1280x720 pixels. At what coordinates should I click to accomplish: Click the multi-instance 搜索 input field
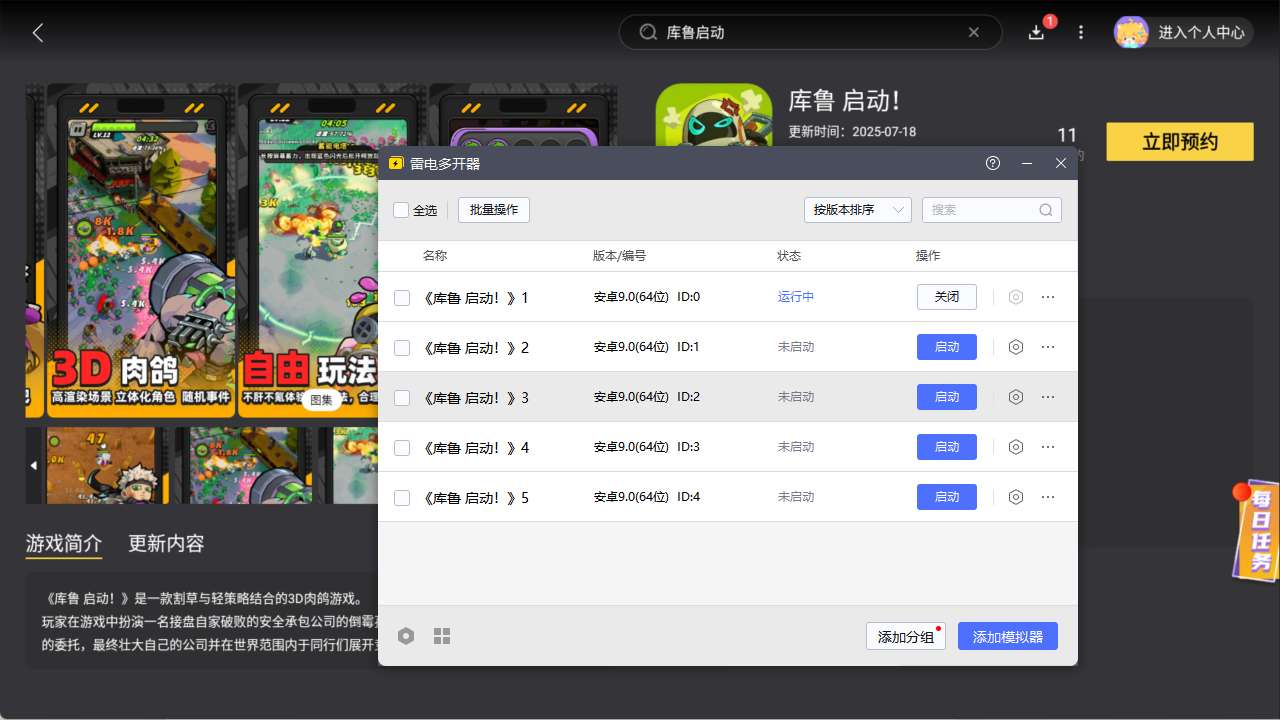tap(992, 210)
